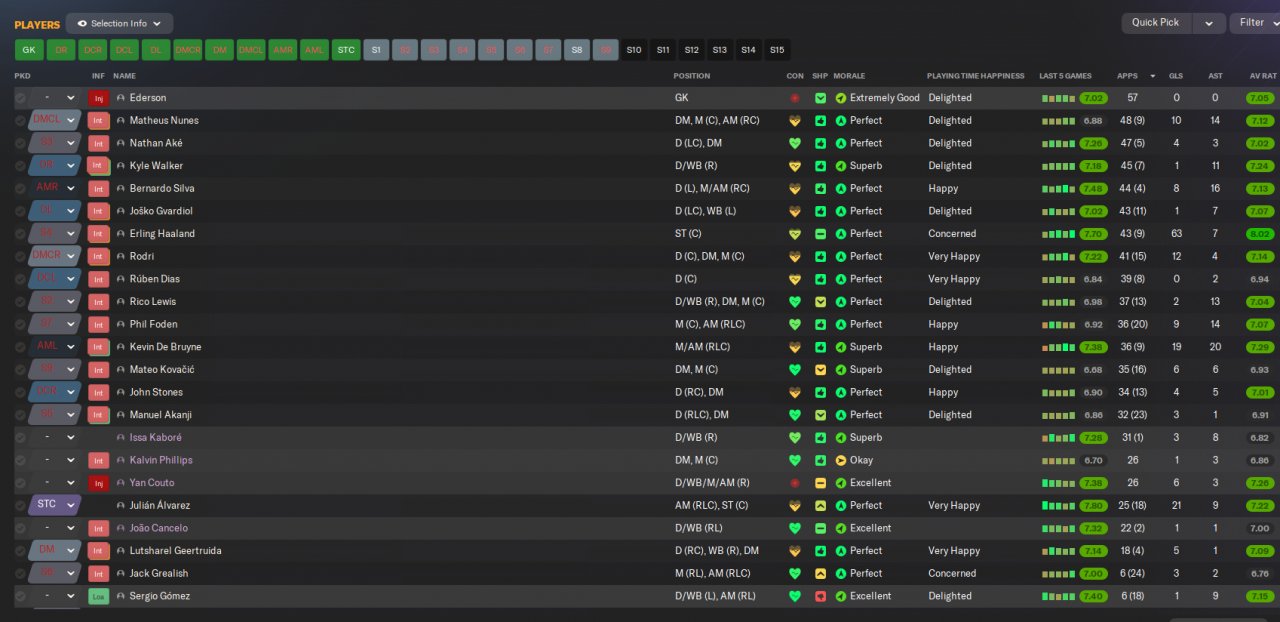The width and height of the screenshot is (1280, 622).
Task: Click Erling Haaland's match sharpness icon
Action: 820,234
